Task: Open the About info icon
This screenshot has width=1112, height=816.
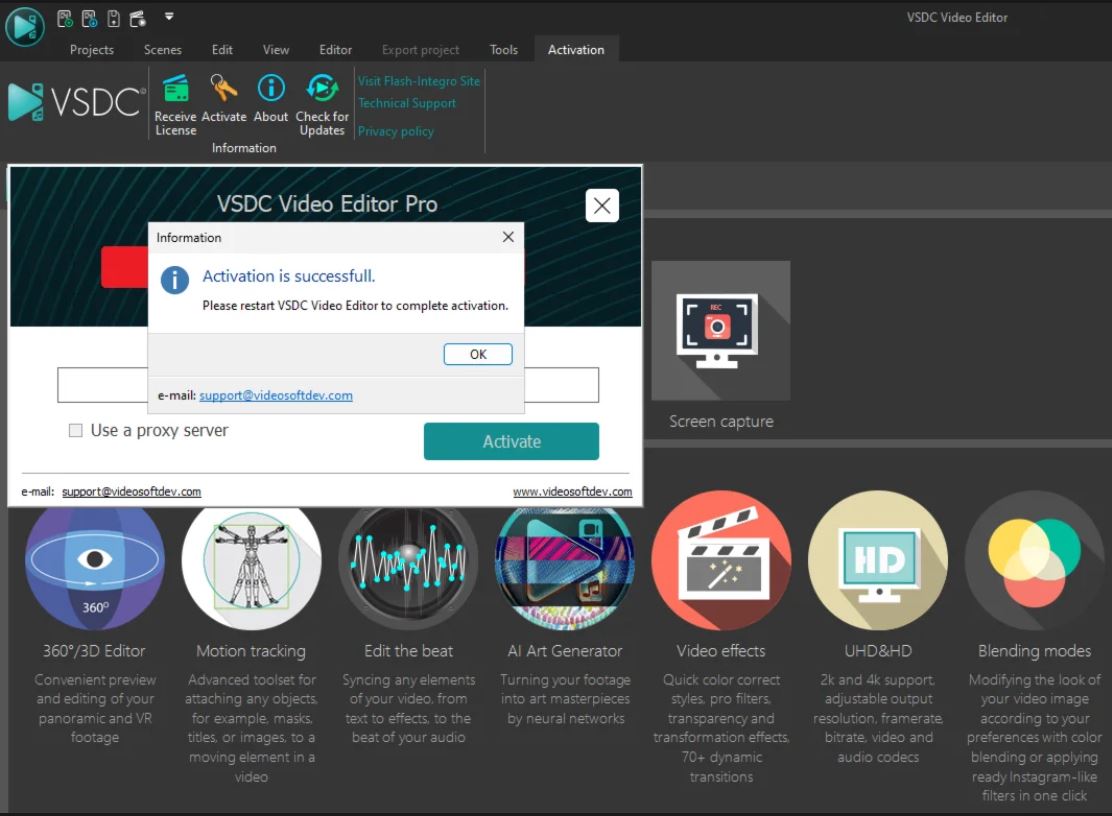Action: point(271,89)
